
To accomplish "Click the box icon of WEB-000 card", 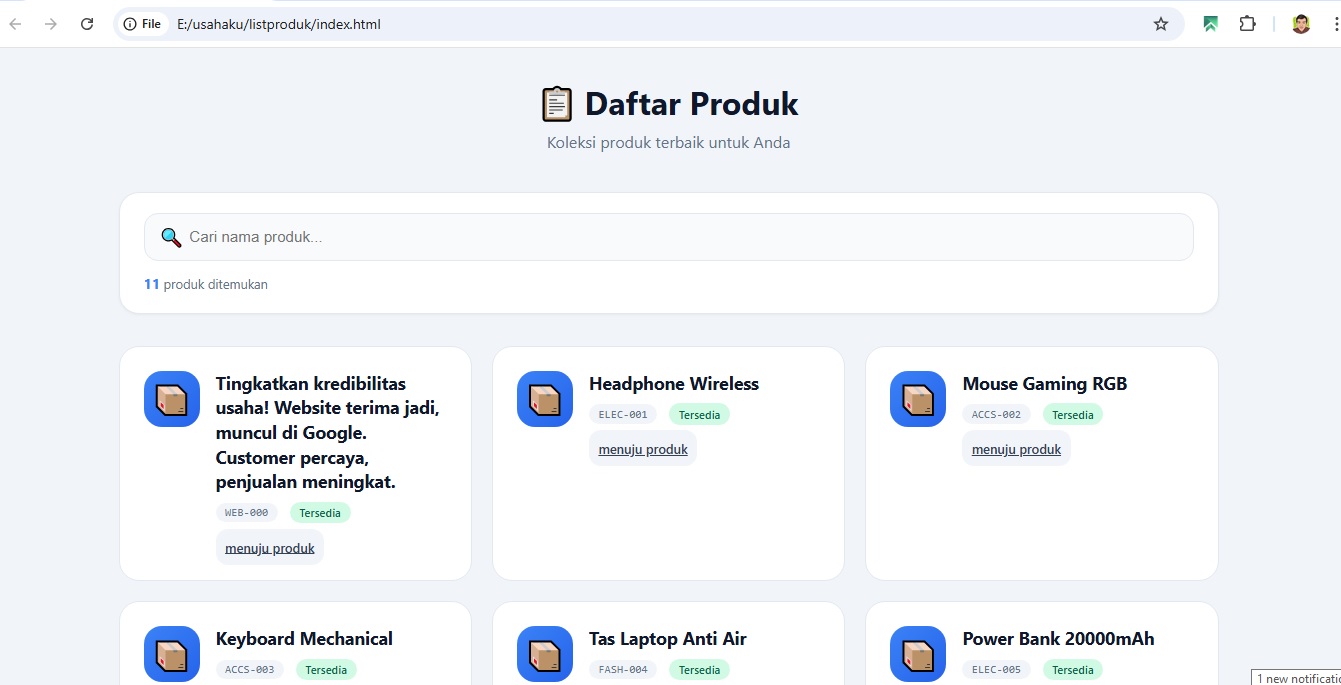I will pos(172,399).
